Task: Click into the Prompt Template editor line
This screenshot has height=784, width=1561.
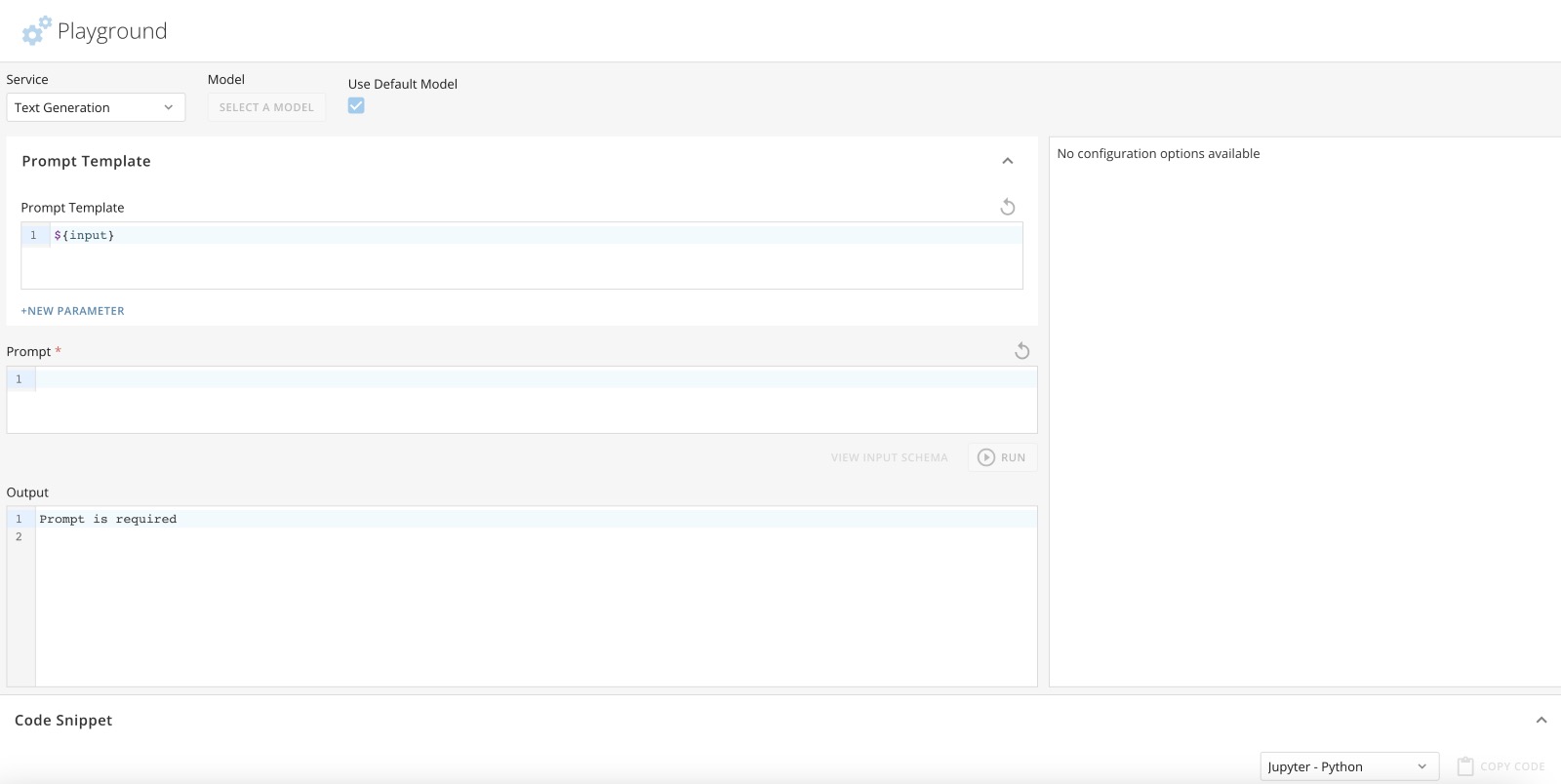Action: 537,235
